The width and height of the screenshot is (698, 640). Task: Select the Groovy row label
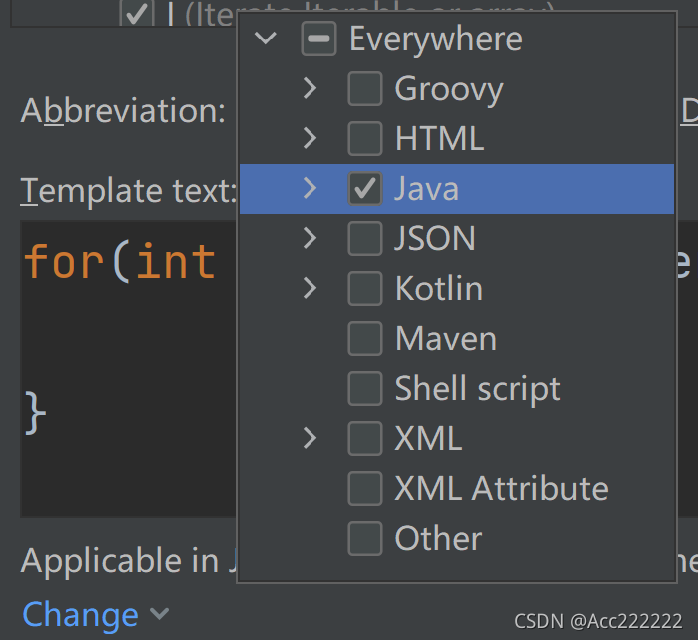449,90
